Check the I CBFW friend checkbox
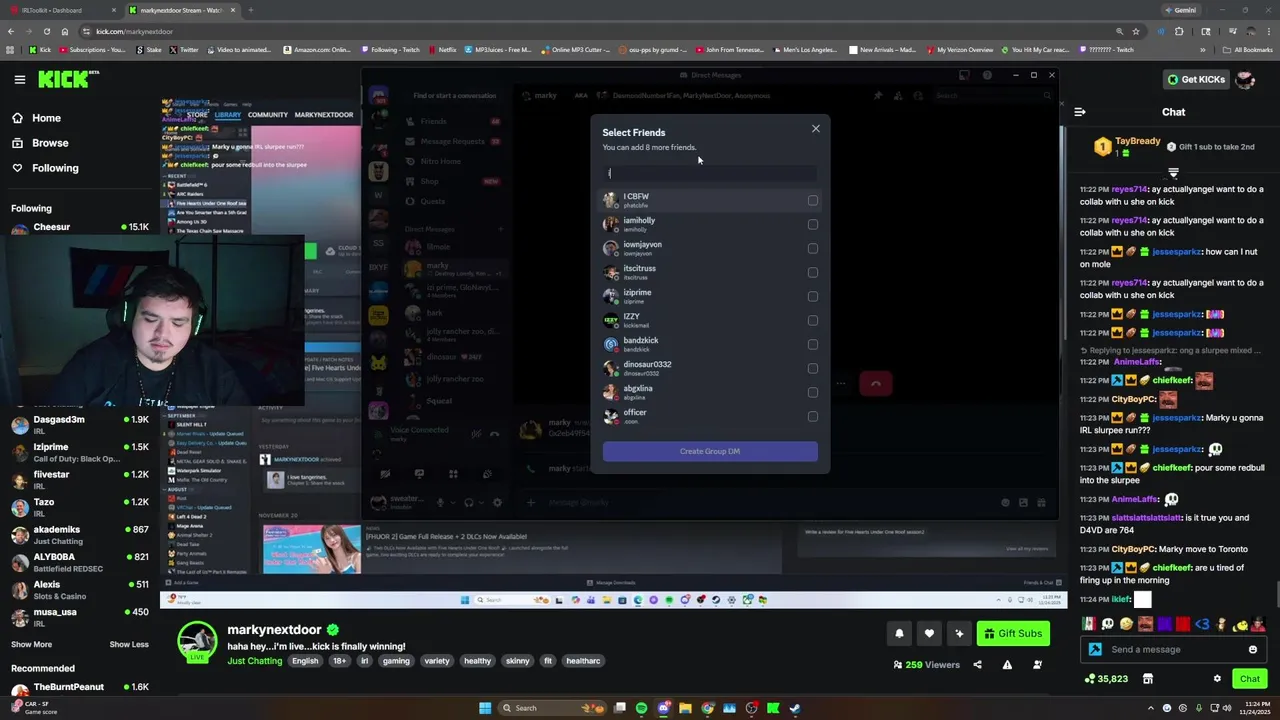 [813, 201]
